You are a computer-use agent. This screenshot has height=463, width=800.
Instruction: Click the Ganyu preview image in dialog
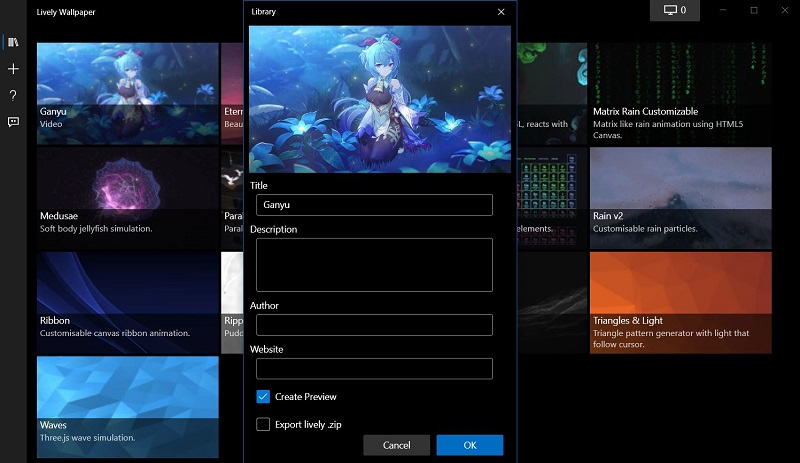[380, 99]
